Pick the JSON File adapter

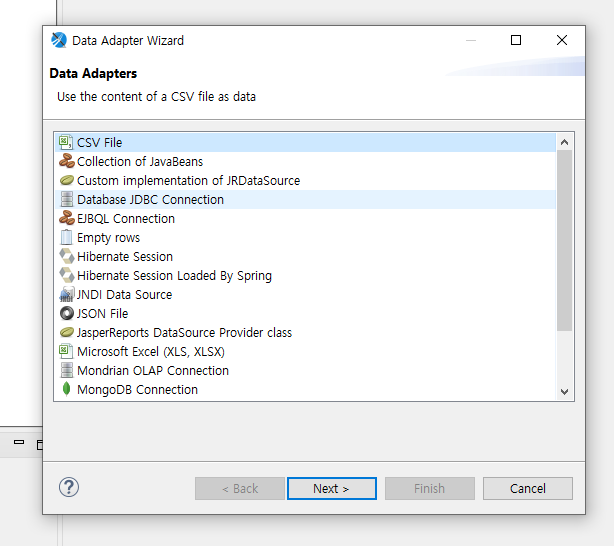point(305,313)
